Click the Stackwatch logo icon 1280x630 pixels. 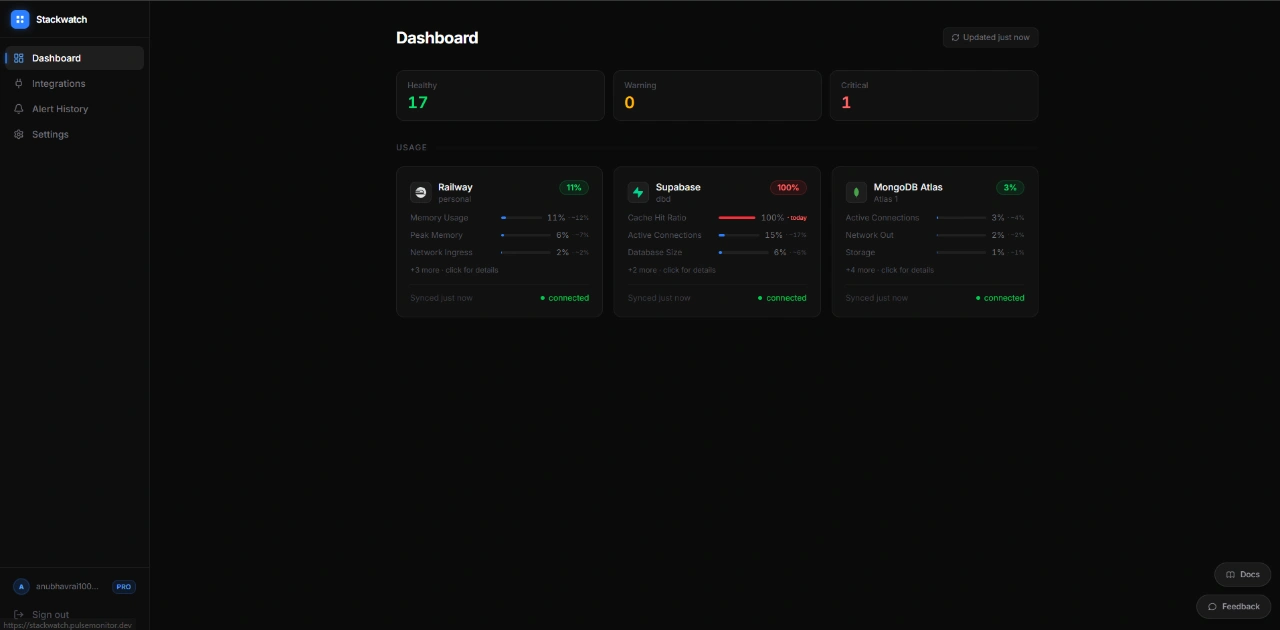pos(20,19)
